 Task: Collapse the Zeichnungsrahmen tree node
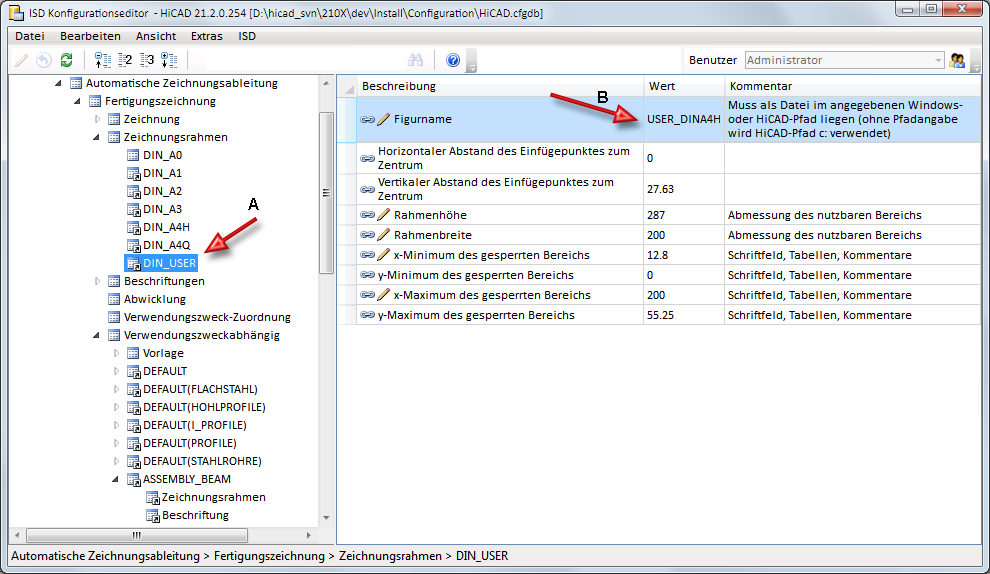(x=98, y=137)
